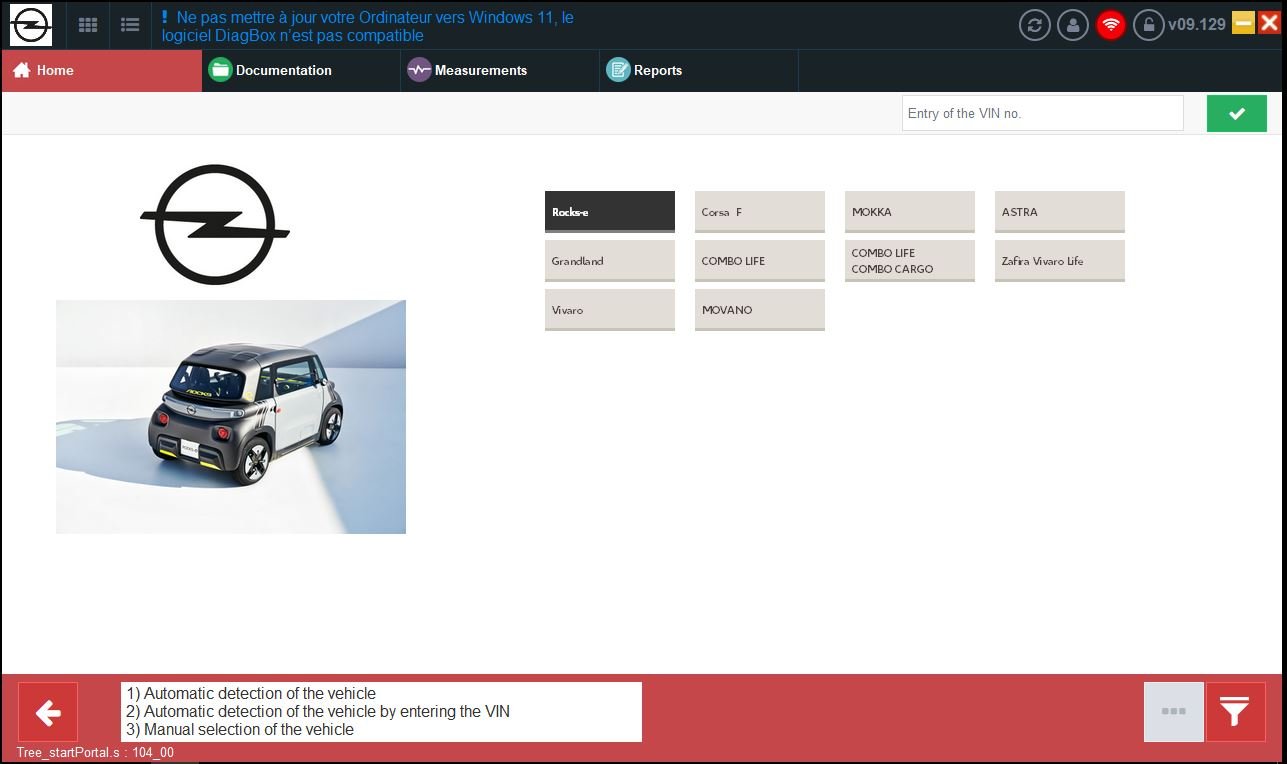The width and height of the screenshot is (1287, 764).
Task: Click the Rocks-e car photo
Action: point(231,417)
